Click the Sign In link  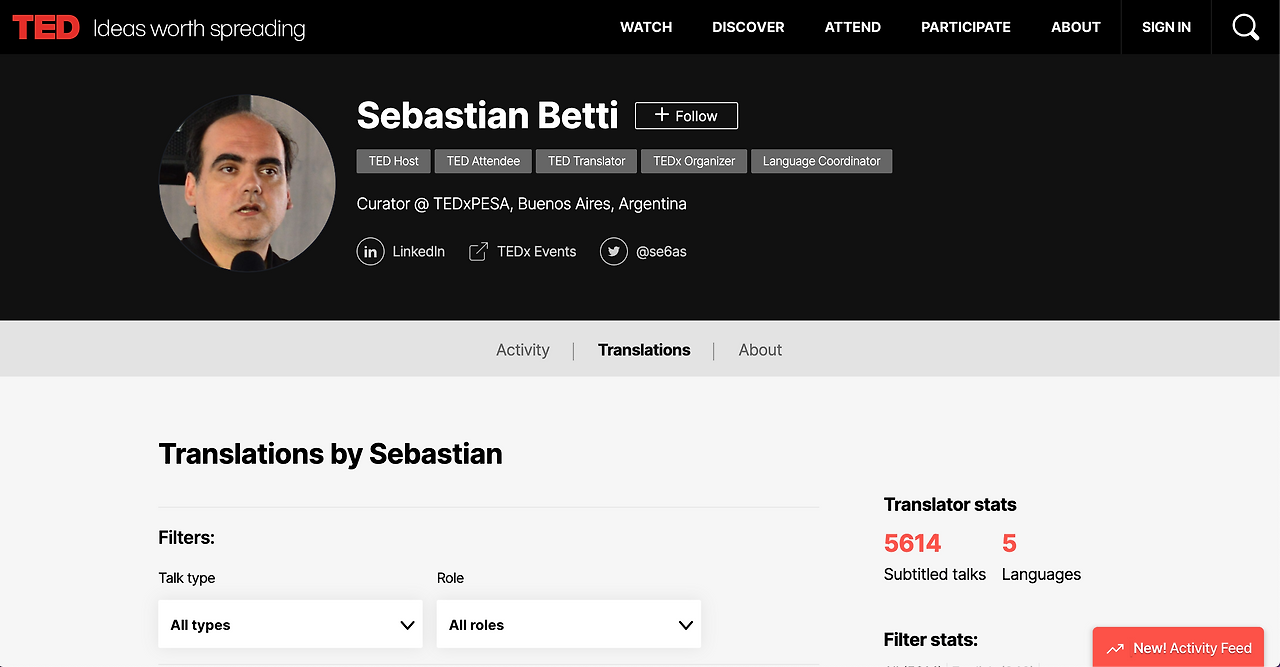click(x=1166, y=27)
